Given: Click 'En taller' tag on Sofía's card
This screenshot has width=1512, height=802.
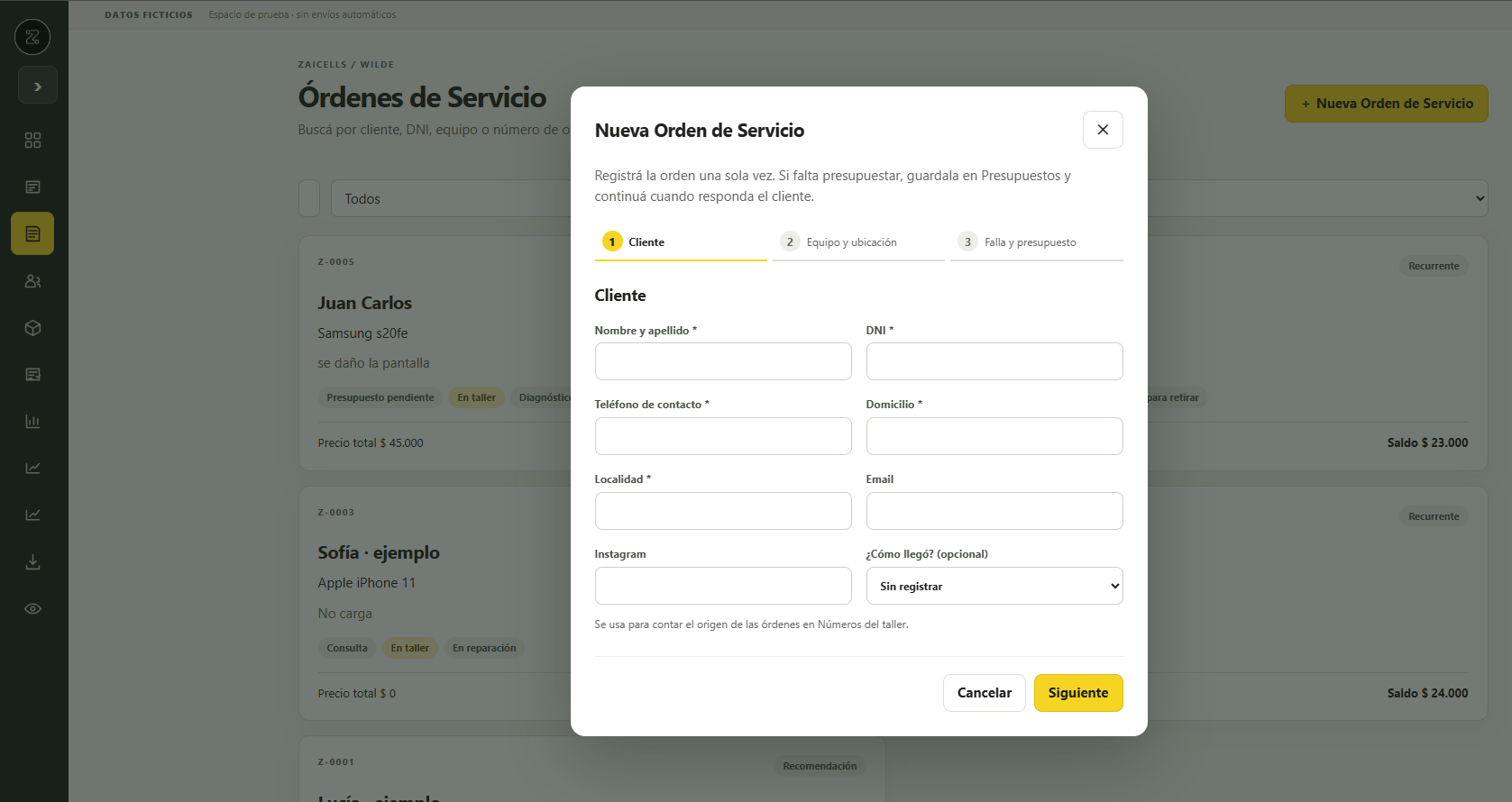Looking at the screenshot, I should click(410, 648).
